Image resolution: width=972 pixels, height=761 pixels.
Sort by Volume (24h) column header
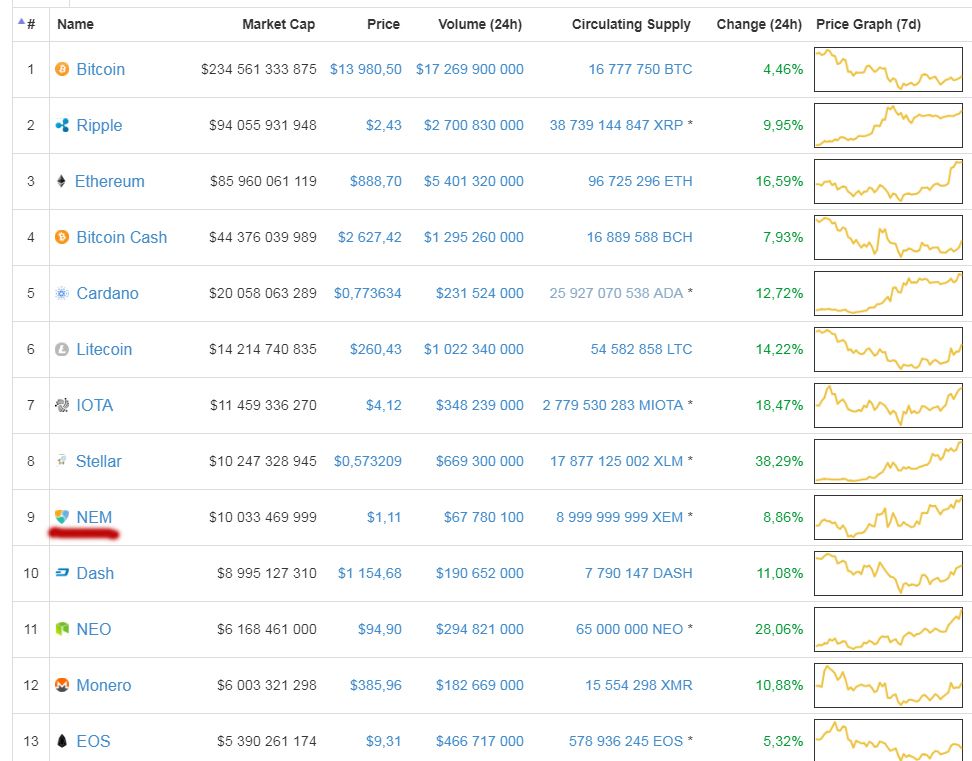(480, 24)
